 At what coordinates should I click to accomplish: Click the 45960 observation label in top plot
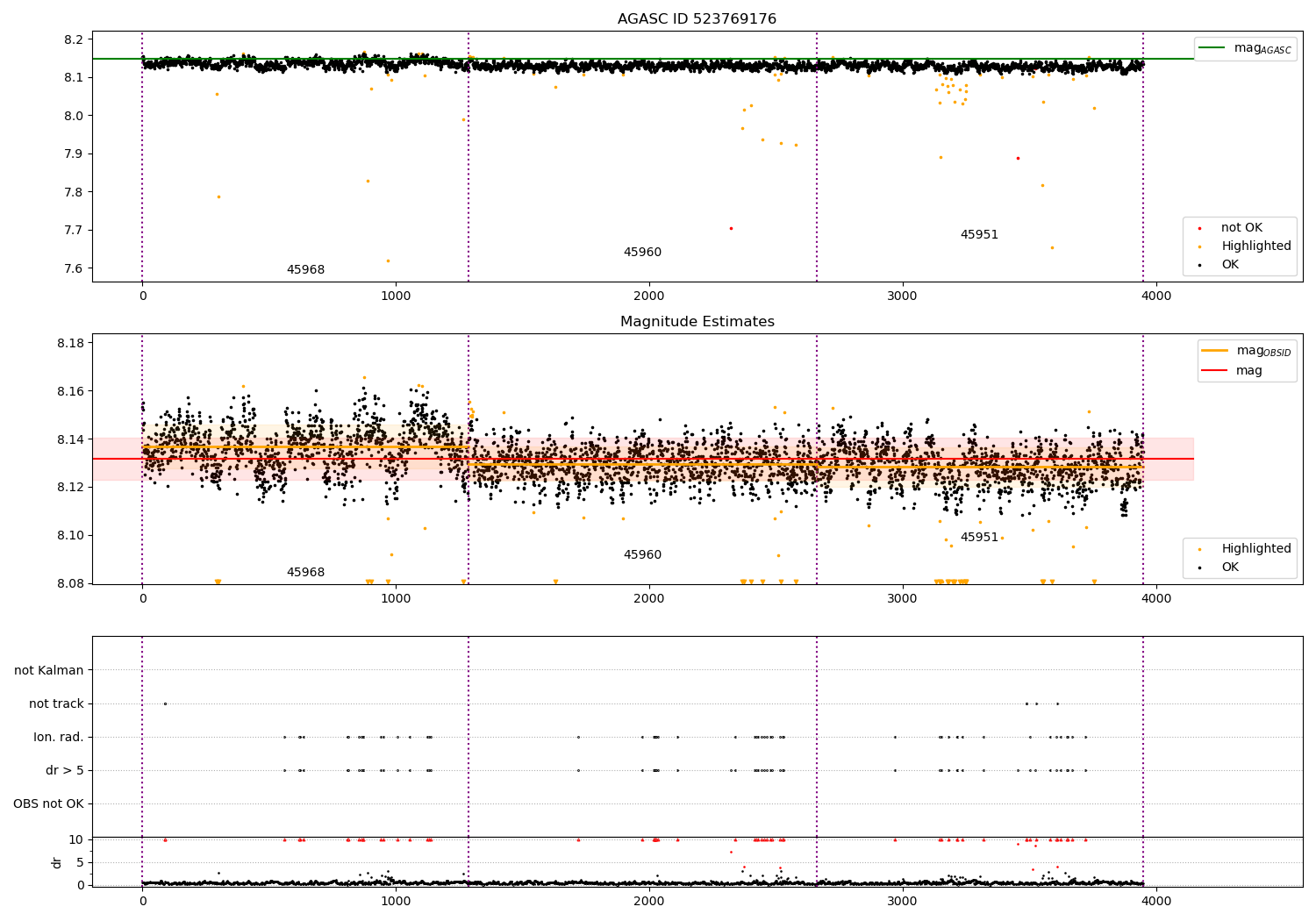642,253
